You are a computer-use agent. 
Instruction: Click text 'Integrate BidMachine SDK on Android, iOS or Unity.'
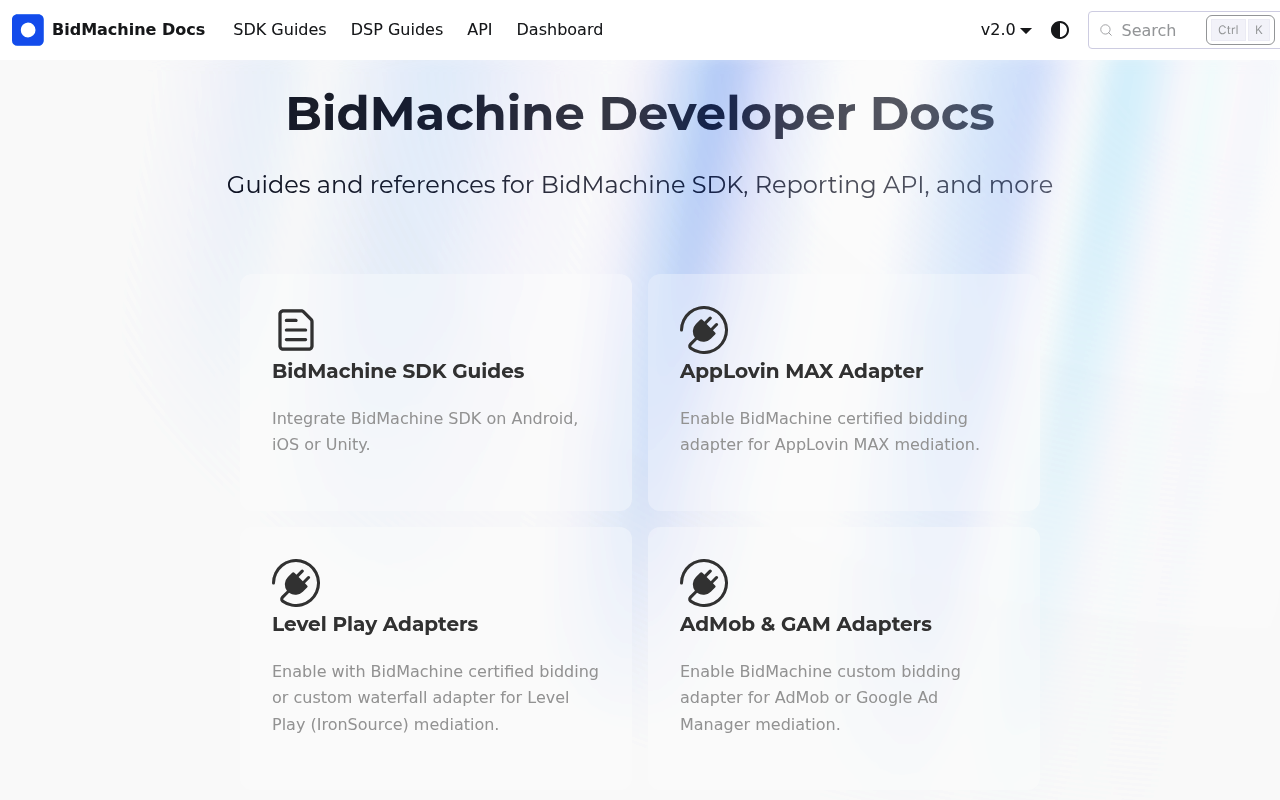(425, 431)
